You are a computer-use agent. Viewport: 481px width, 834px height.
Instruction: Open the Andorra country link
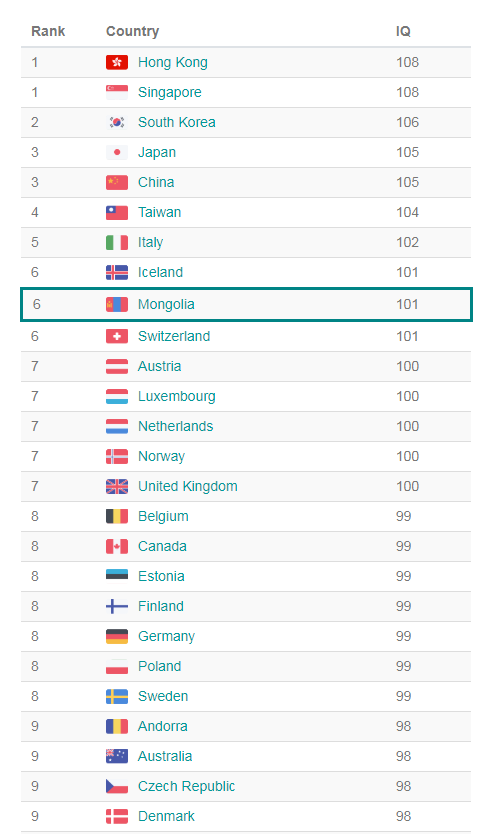point(163,726)
